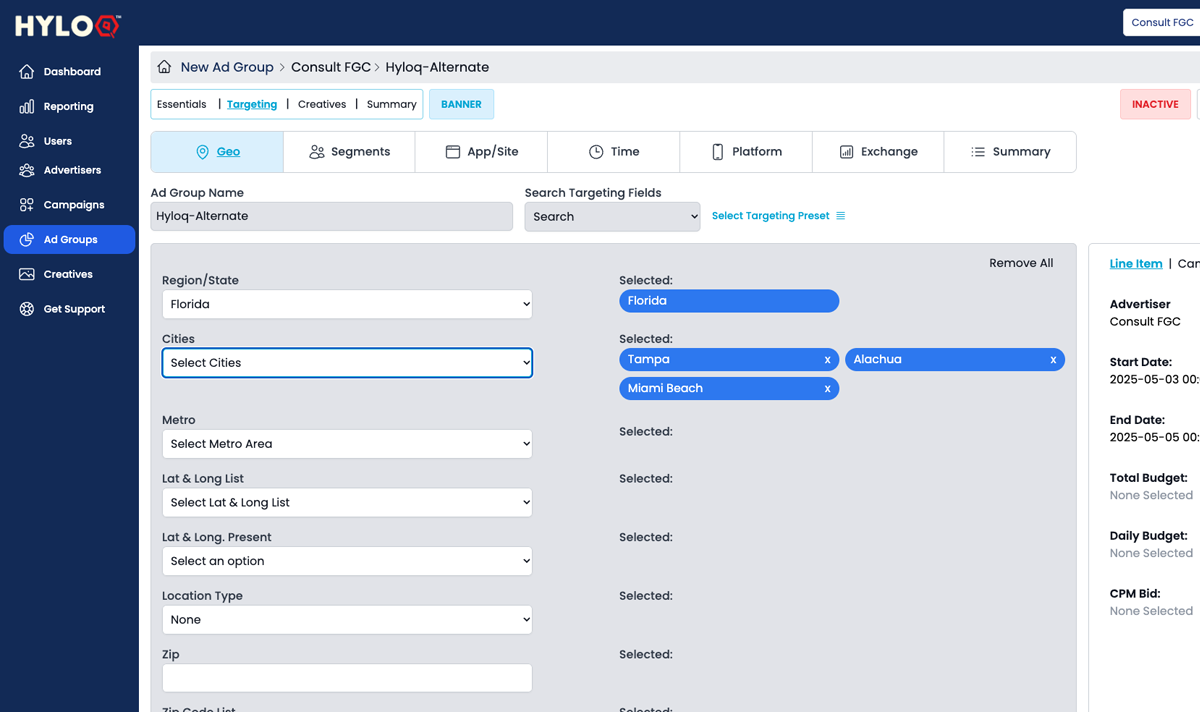Image resolution: width=1200 pixels, height=712 pixels.
Task: Click the home icon in breadcrumb
Action: [x=164, y=67]
